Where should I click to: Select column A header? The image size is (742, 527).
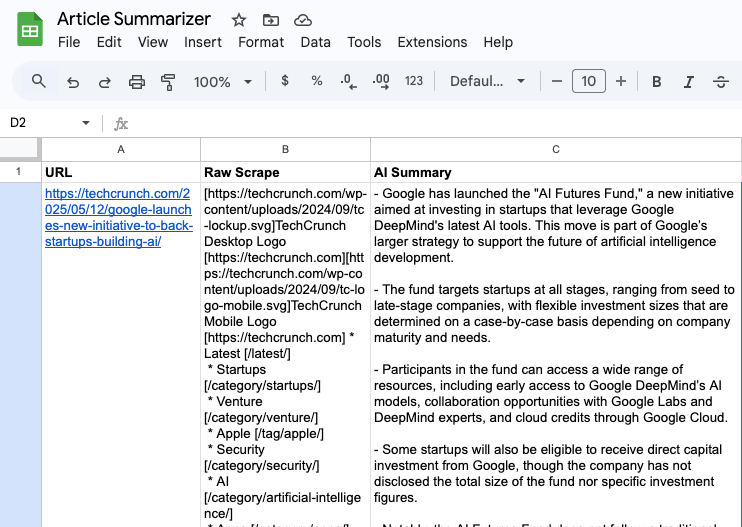click(121, 149)
